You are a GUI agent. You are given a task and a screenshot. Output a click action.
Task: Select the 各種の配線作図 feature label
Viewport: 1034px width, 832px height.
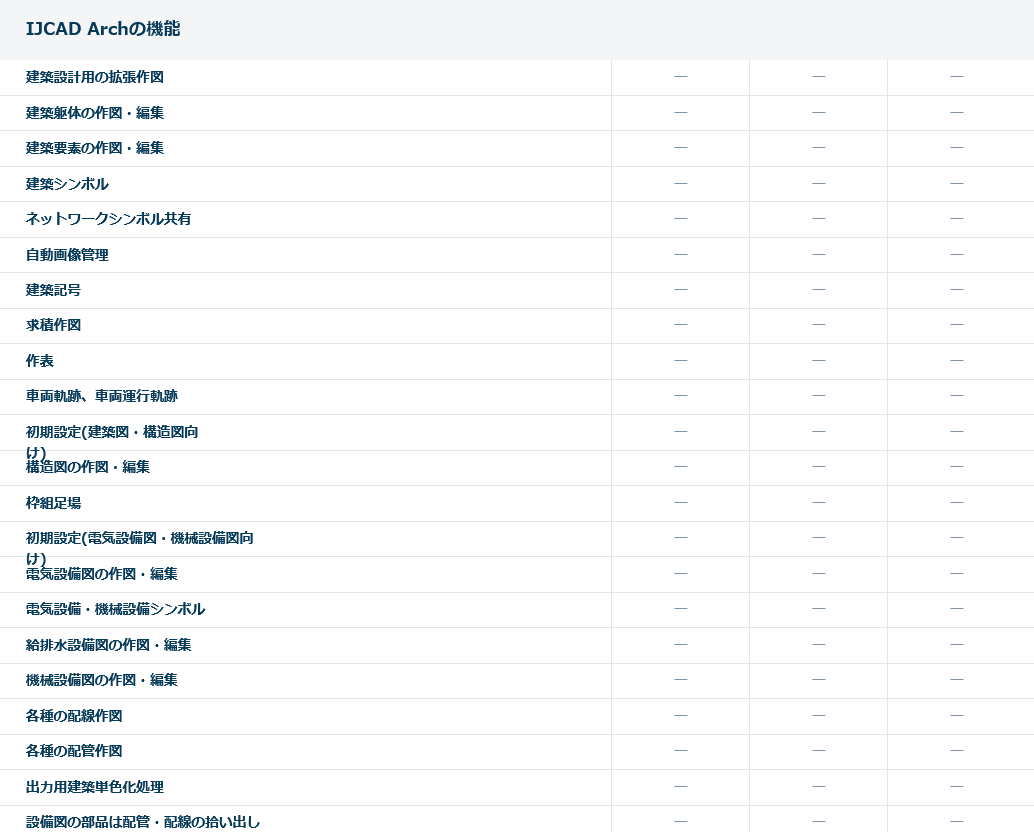coord(74,716)
